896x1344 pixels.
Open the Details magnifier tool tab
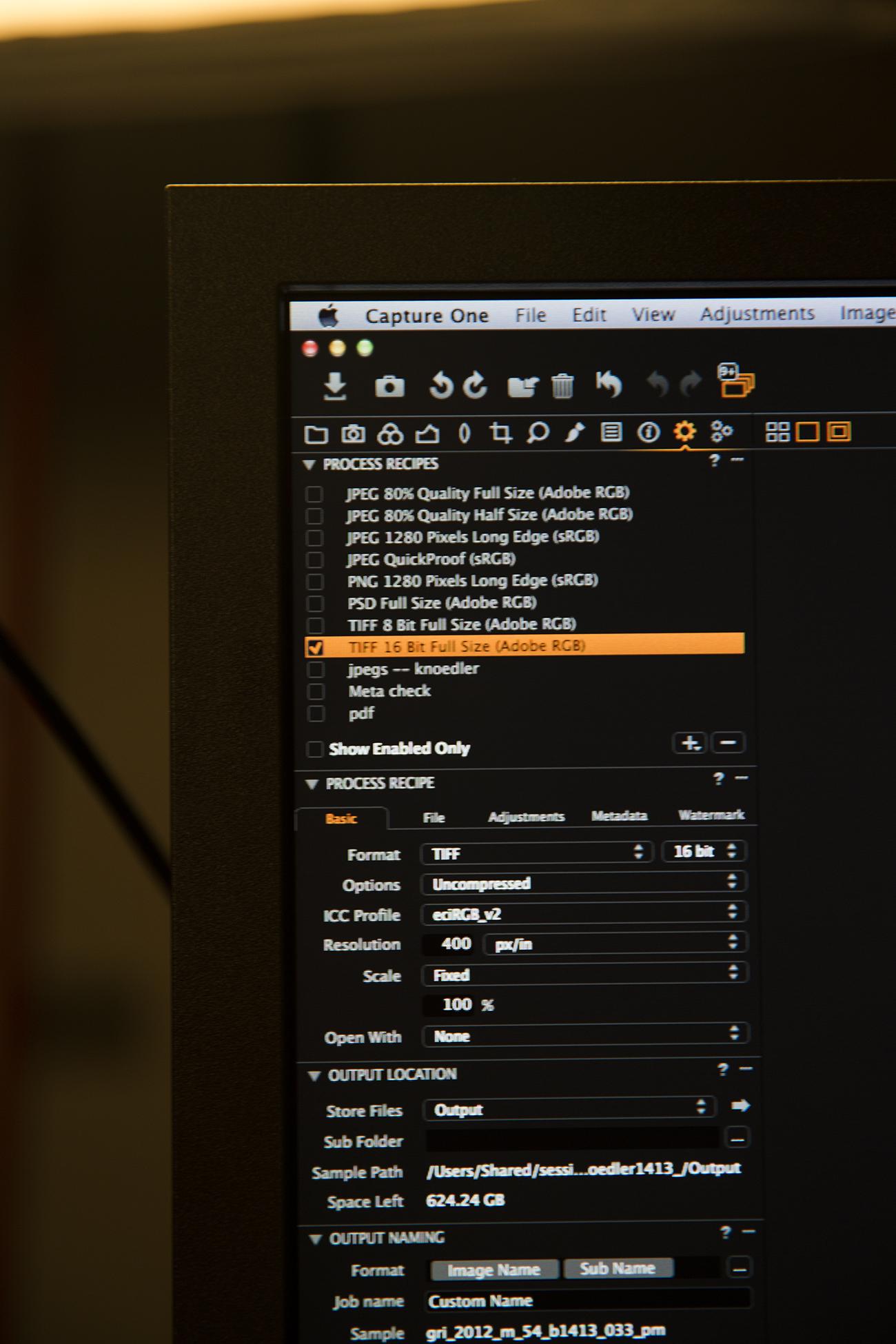click(x=538, y=433)
